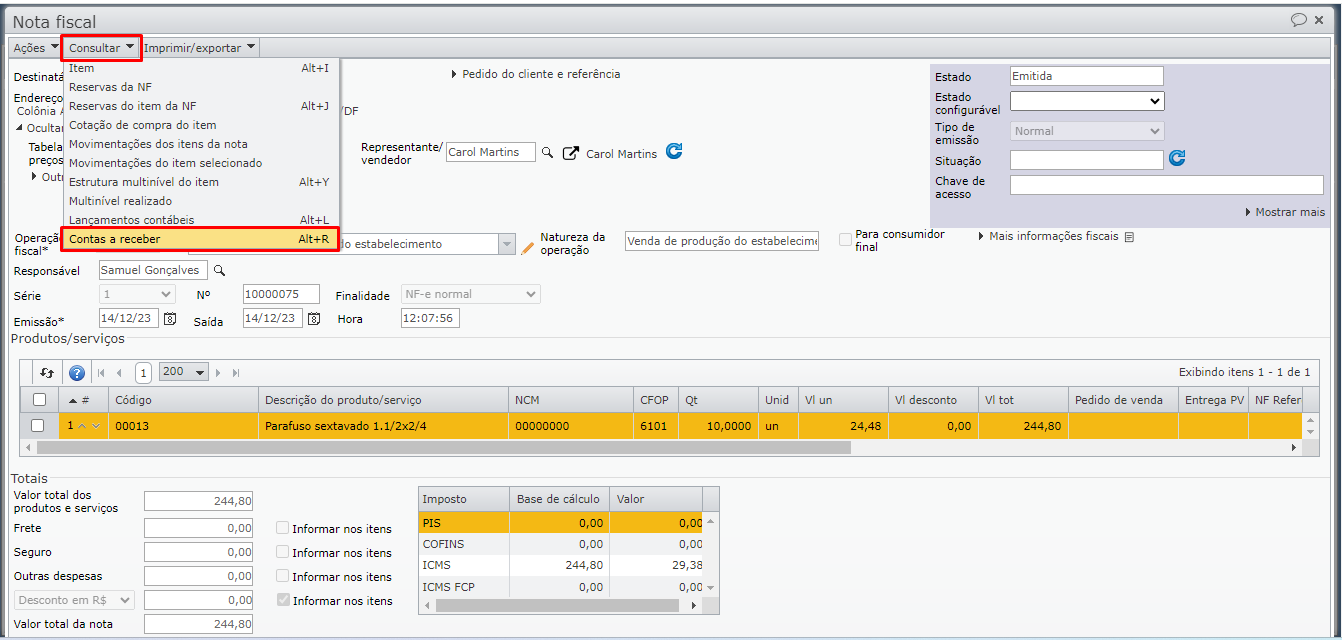
Task: Open the Imprimir/exportar menu button
Action: pos(199,47)
